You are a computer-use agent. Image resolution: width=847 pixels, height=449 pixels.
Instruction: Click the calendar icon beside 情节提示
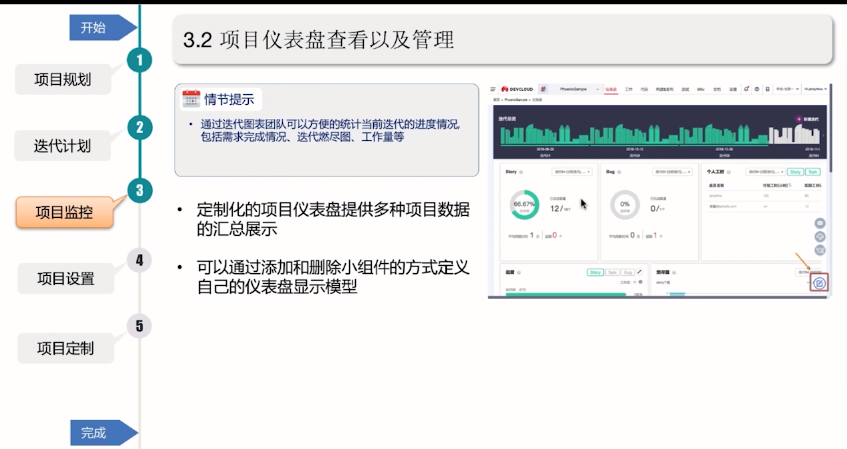coord(191,99)
